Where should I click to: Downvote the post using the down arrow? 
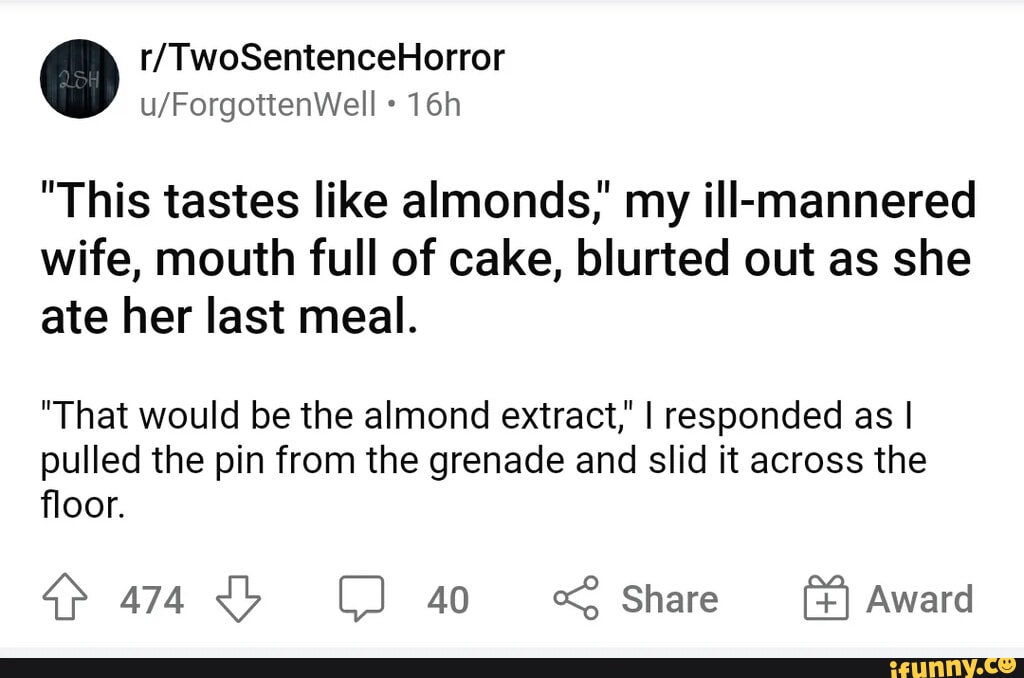(237, 600)
